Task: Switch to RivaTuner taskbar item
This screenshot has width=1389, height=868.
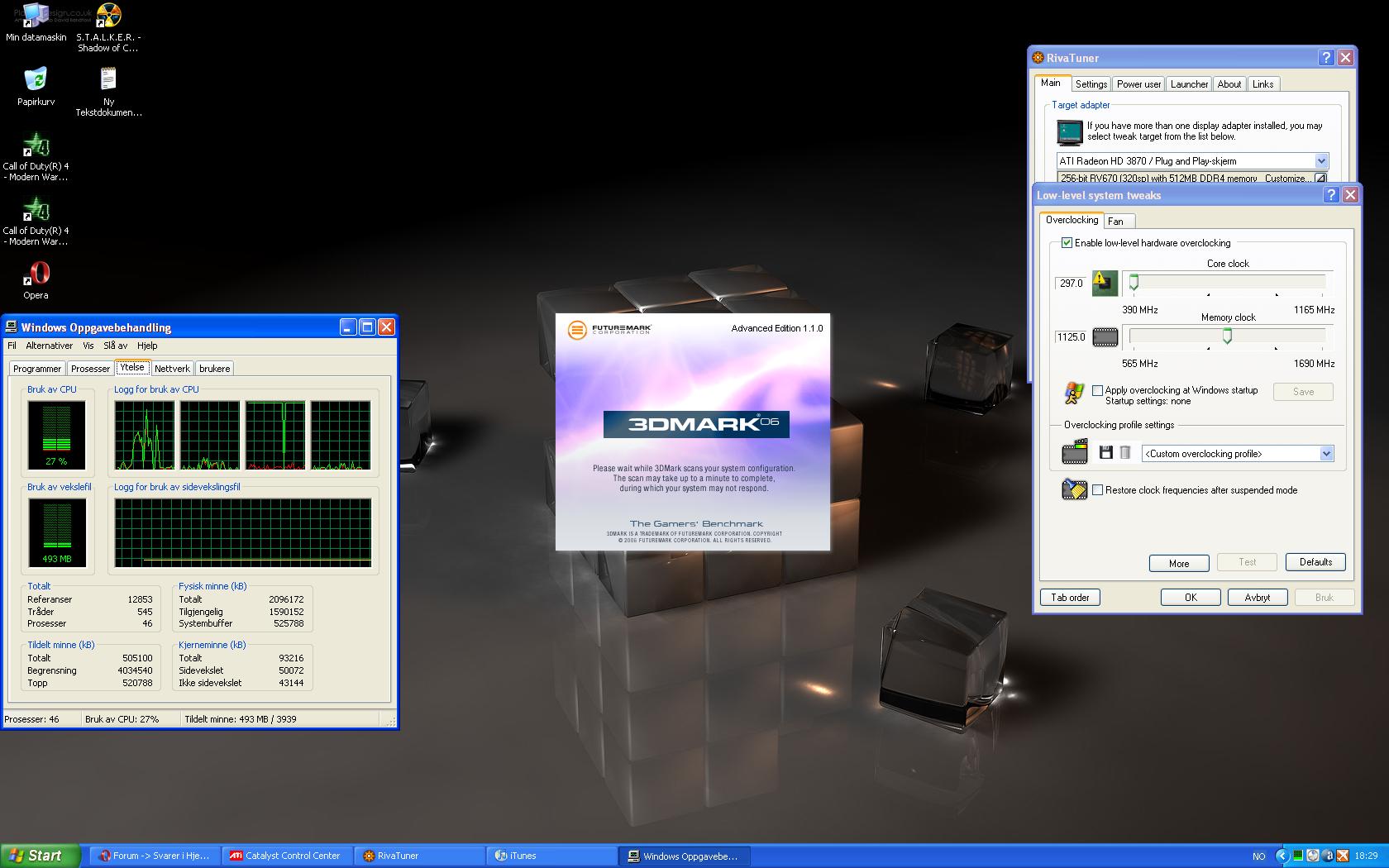Action: (x=419, y=856)
